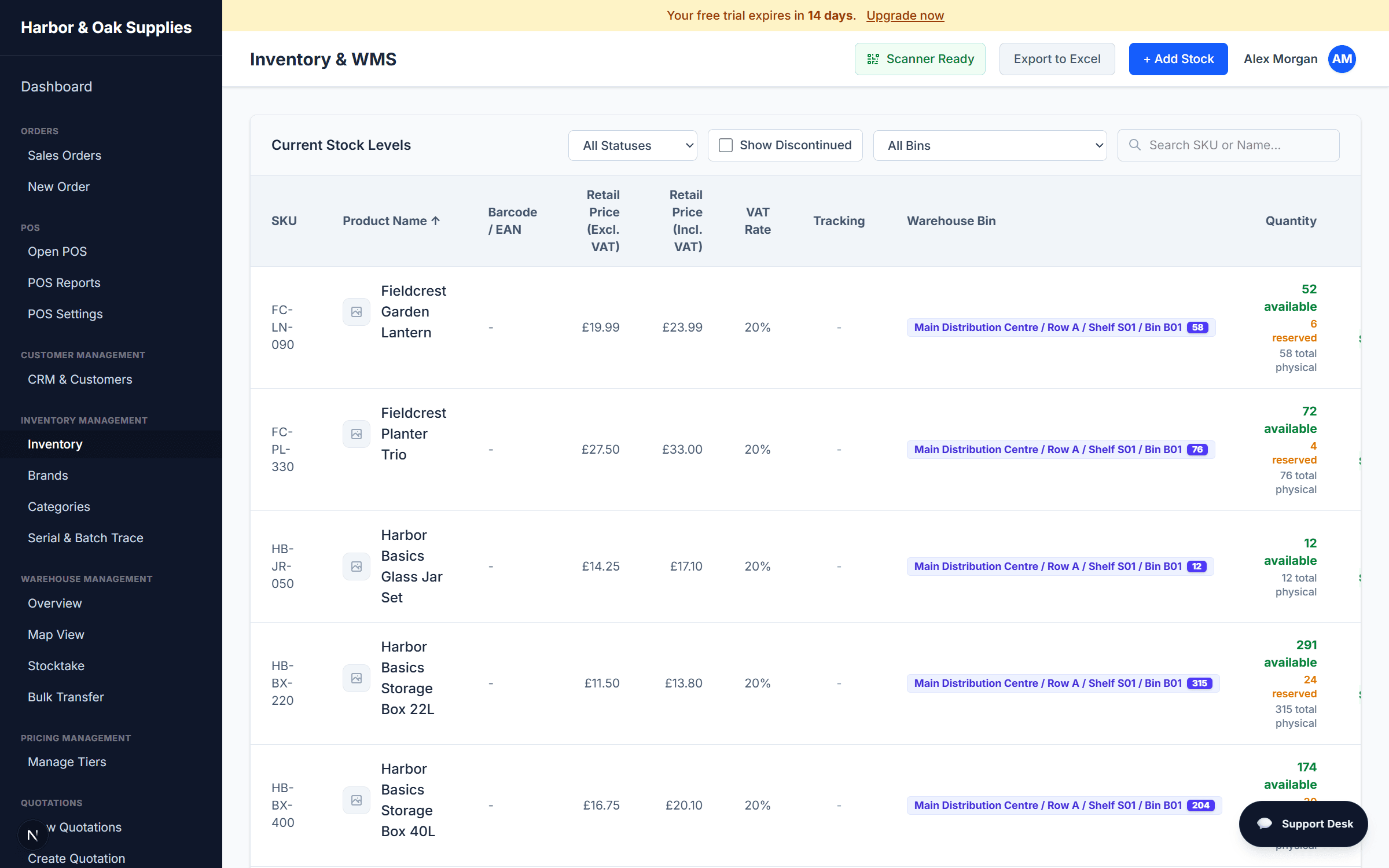Click price £19.99 cell
Screen dimensions: 1389x868
(600, 327)
